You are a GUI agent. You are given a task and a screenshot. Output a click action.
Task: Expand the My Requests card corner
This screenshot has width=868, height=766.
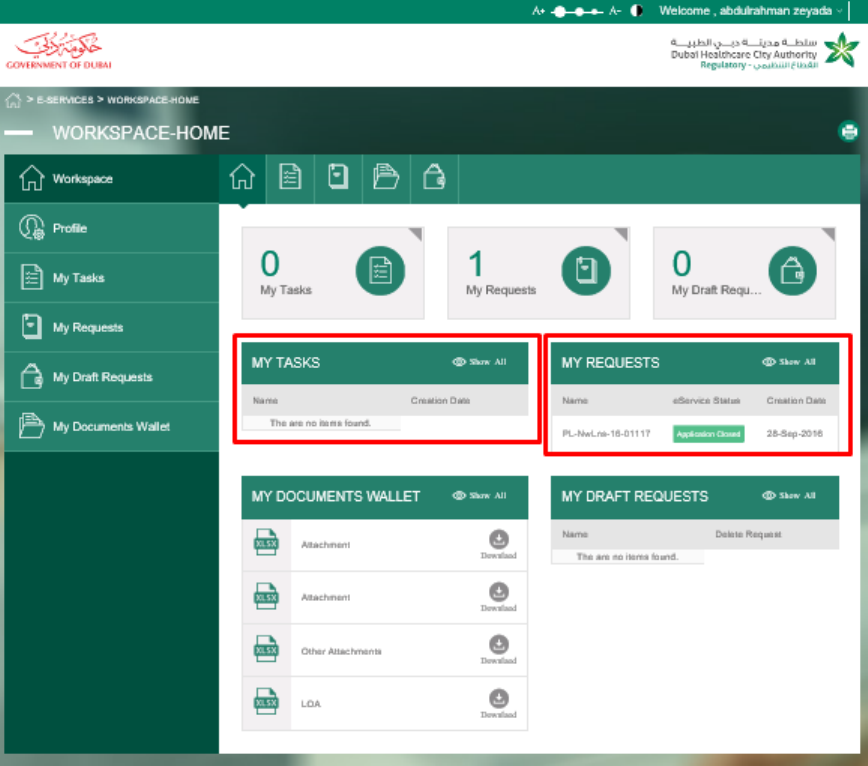point(623,233)
